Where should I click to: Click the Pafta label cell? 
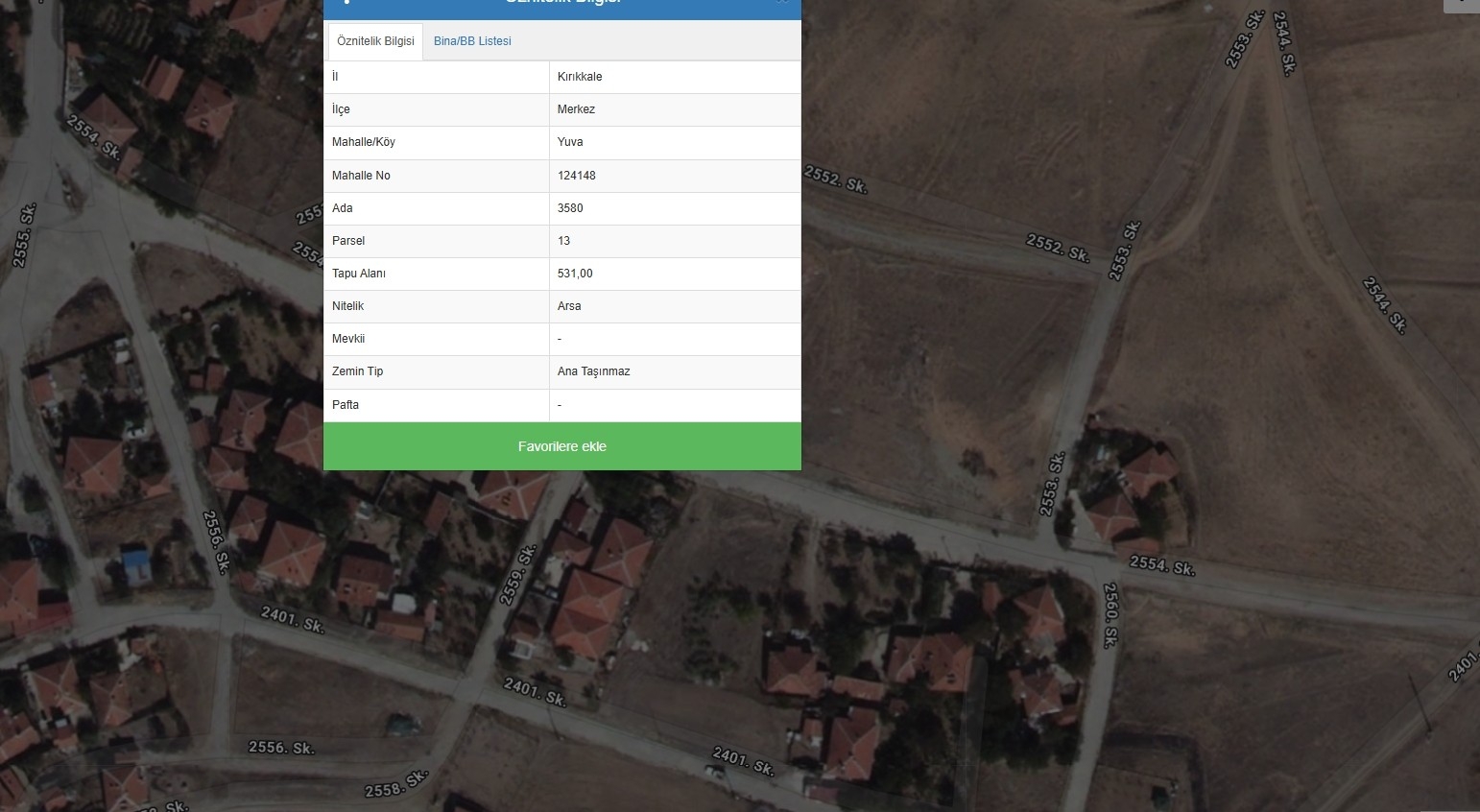(437, 405)
